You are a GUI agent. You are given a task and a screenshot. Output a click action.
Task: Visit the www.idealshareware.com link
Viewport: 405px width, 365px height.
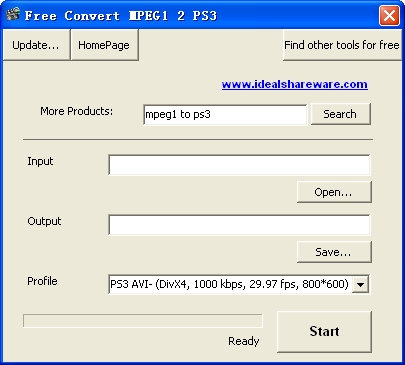(x=295, y=84)
